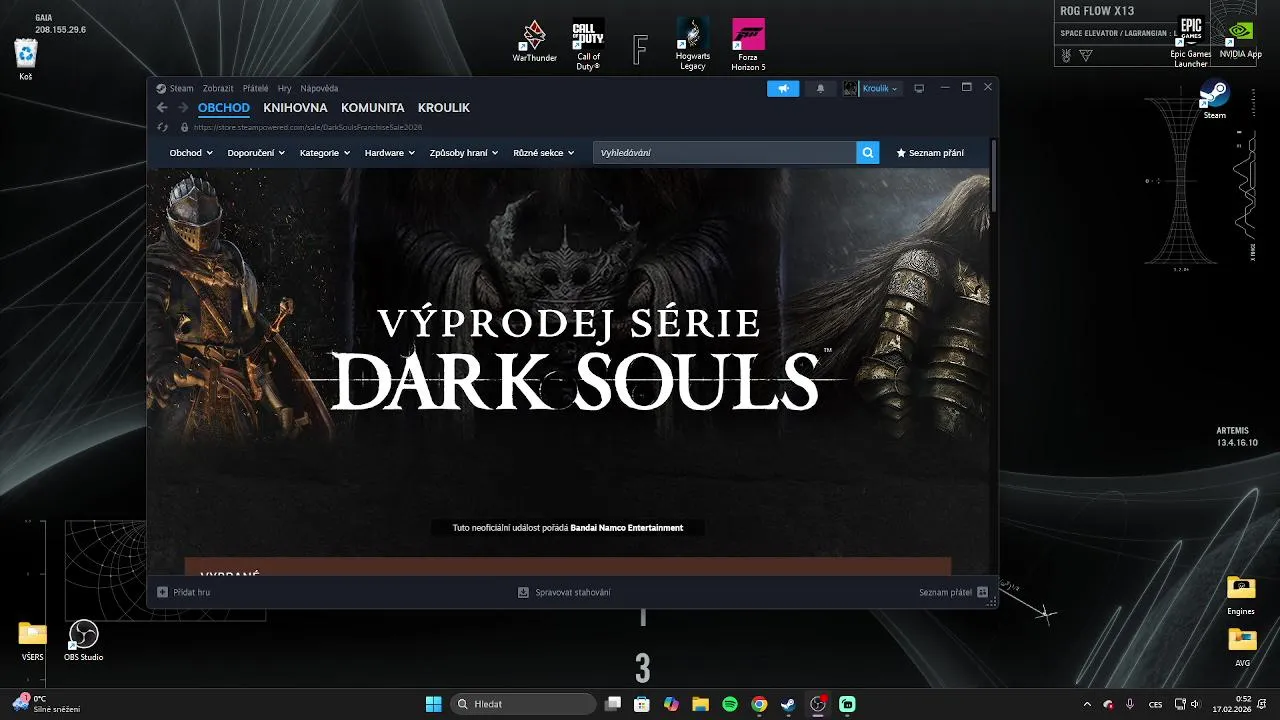Open Forza Horizon 5 desktop shortcut
The height and width of the screenshot is (720, 1280).
[x=748, y=44]
